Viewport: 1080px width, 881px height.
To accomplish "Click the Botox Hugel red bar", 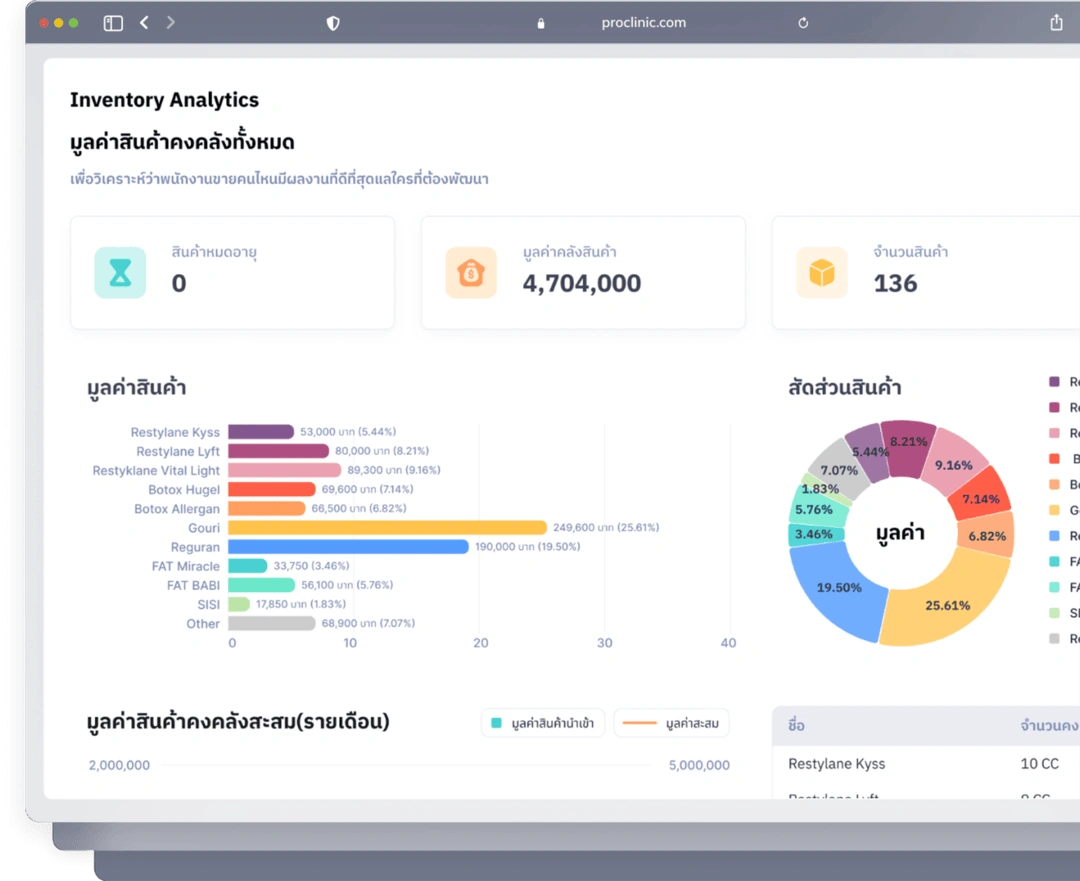I will point(272,489).
